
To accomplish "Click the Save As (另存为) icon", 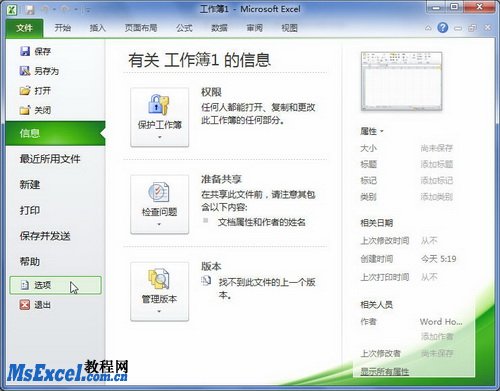I will tap(25, 70).
